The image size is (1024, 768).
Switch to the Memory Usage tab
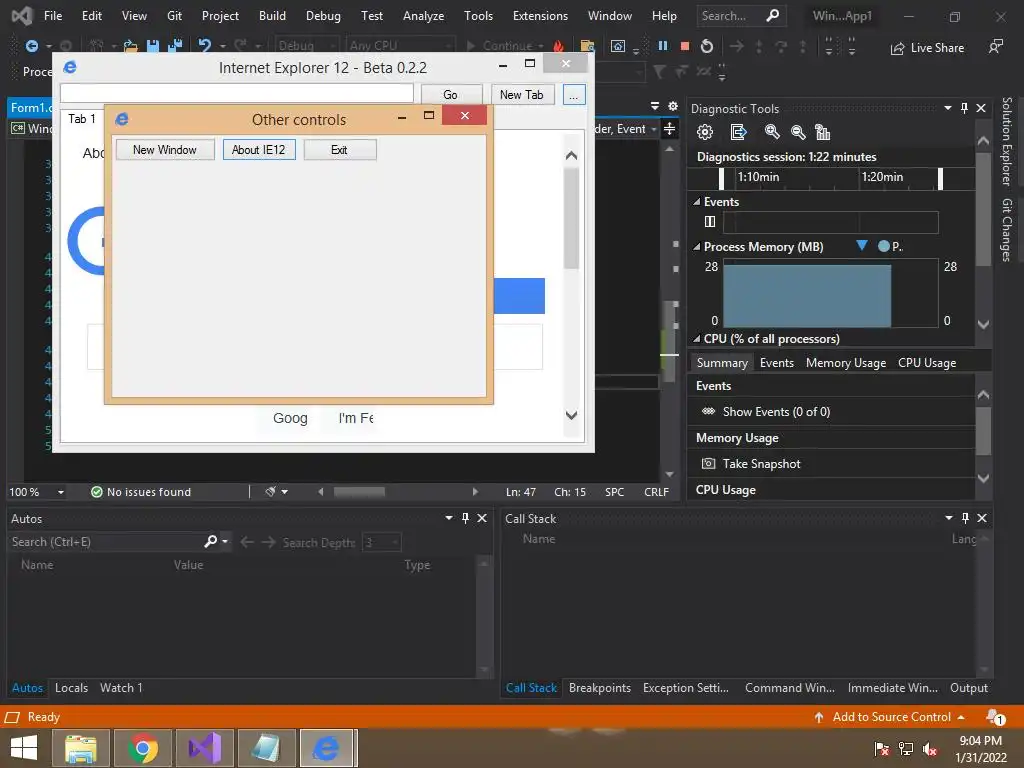846,363
